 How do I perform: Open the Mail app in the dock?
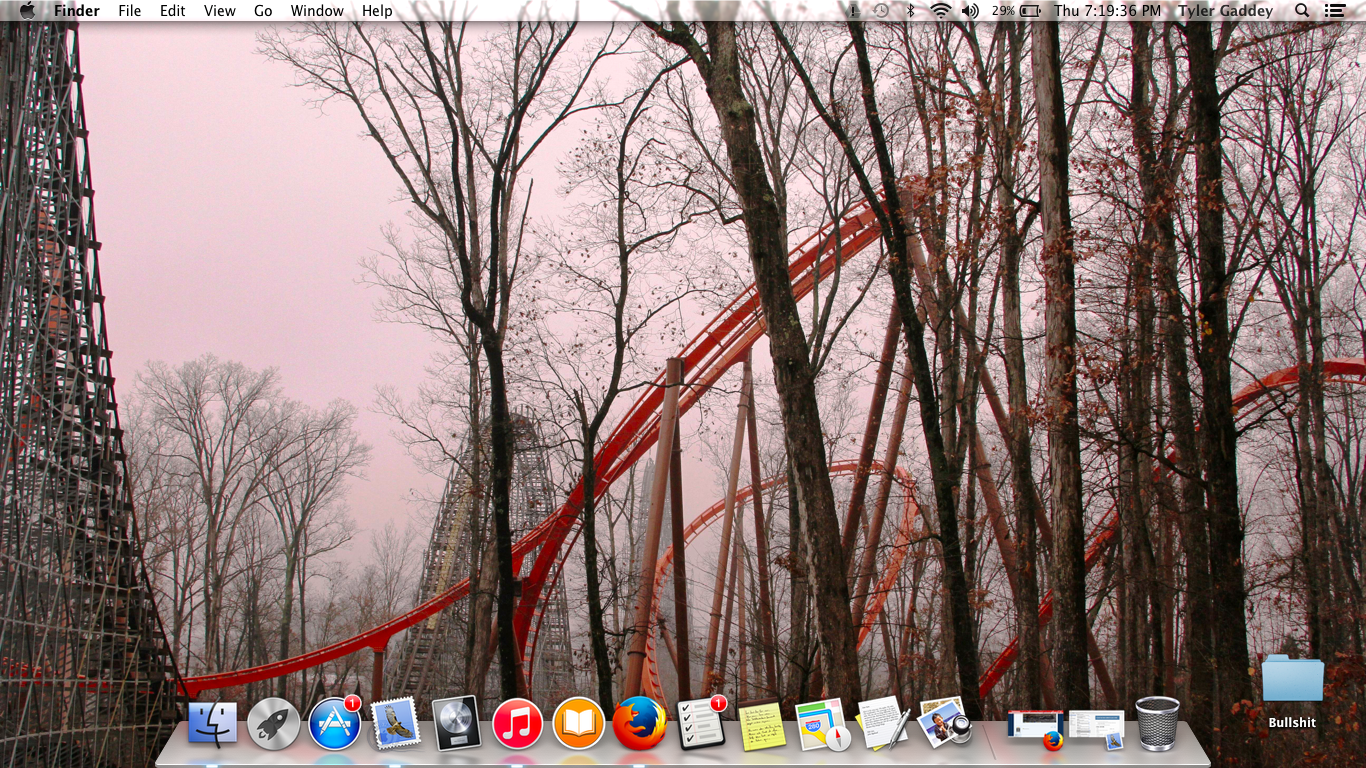tap(395, 723)
